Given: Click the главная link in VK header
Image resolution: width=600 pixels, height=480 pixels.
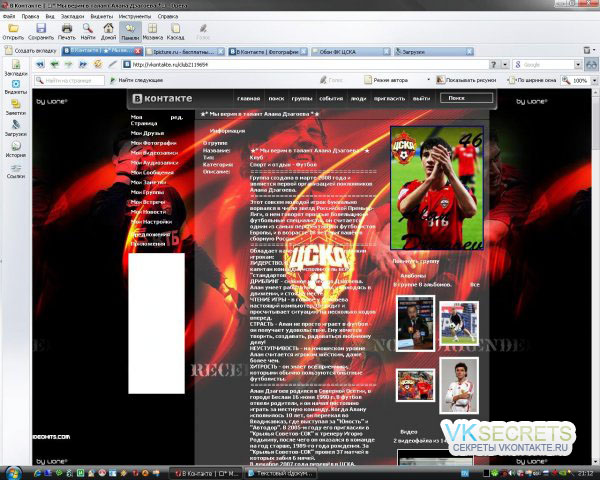Looking at the screenshot, I should pyautogui.click(x=248, y=98).
